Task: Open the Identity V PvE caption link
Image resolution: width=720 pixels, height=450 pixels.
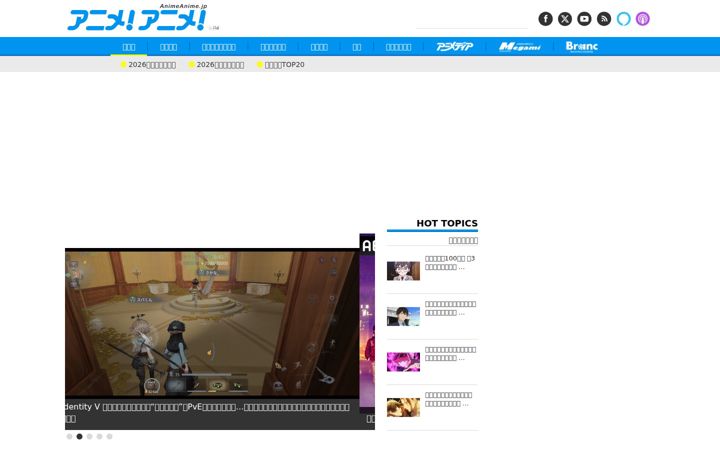Action: (208, 413)
